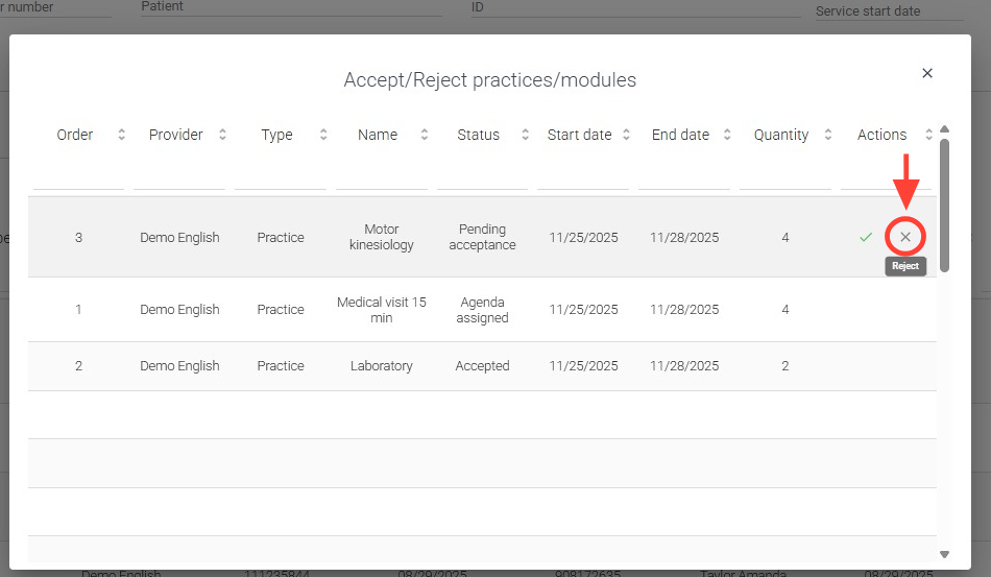Image resolution: width=991 pixels, height=577 pixels.
Task: Sort by End date column arrows
Action: click(727, 135)
